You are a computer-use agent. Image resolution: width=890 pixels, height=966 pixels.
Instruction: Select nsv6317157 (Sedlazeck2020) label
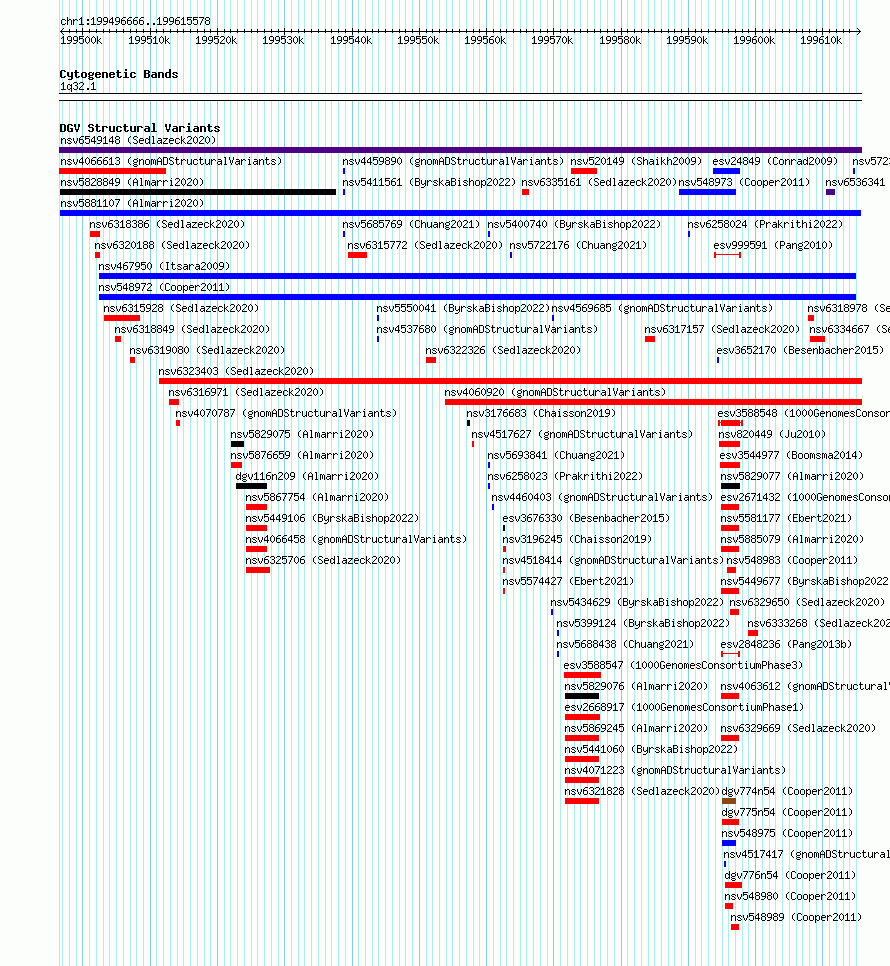click(x=722, y=329)
